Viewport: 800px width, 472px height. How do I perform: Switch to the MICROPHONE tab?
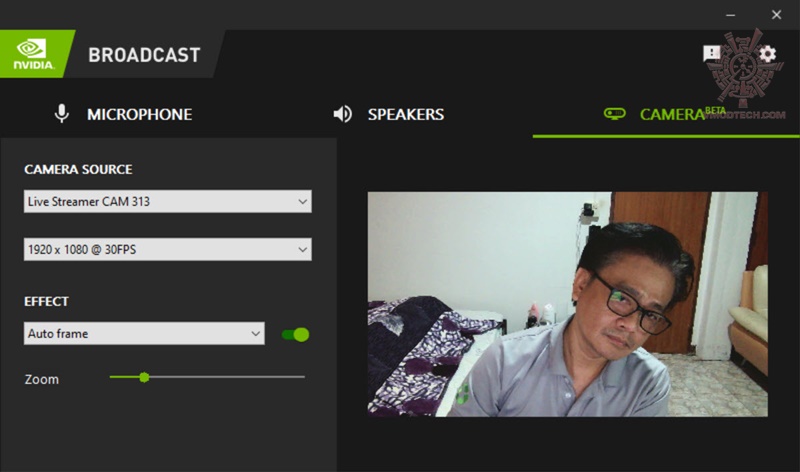point(139,114)
